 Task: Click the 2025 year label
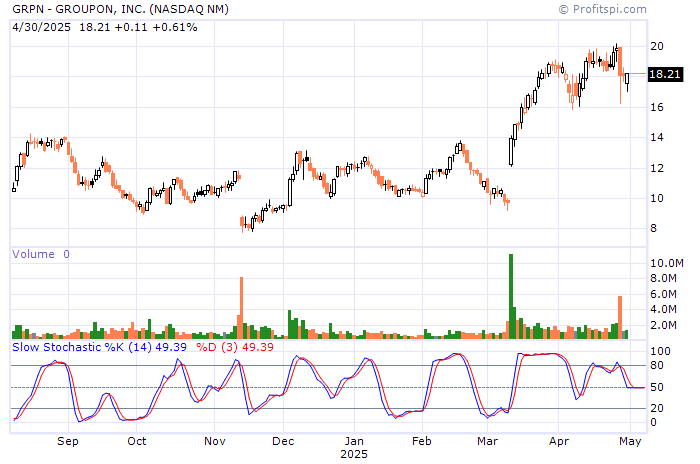pos(354,454)
